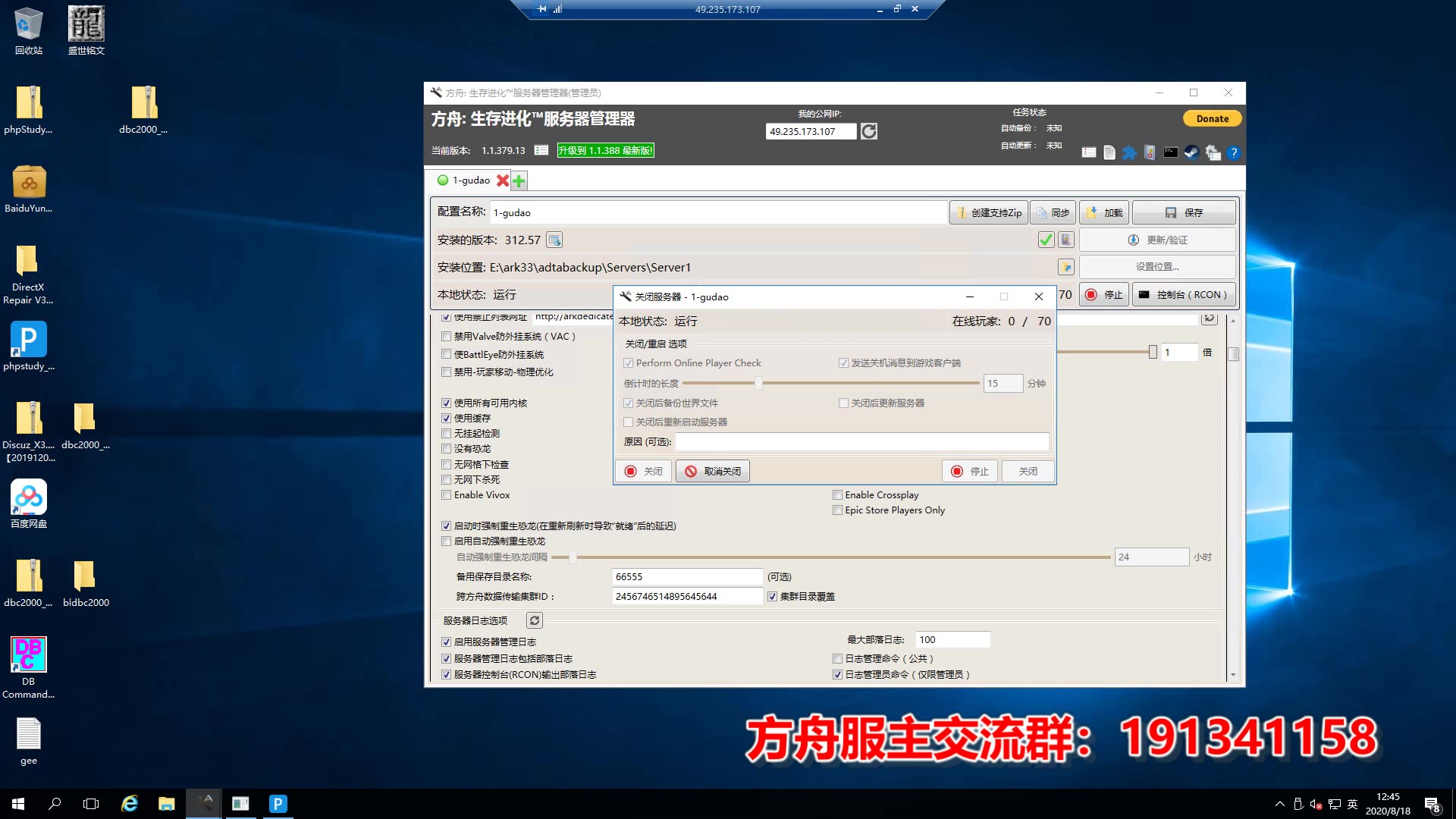Image resolution: width=1456 pixels, height=819 pixels.
Task: Click the server log options refresh icon
Action: click(x=535, y=620)
